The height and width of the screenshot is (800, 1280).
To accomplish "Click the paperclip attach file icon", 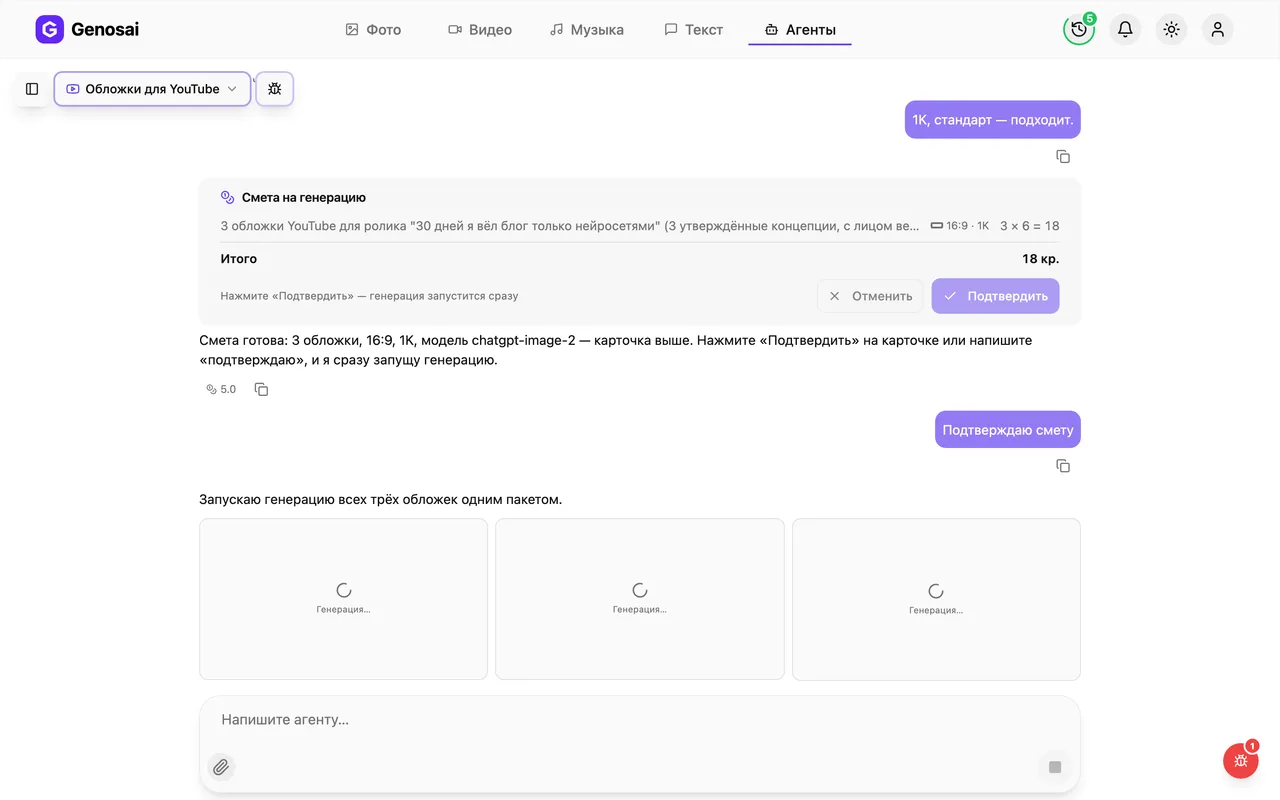I will (221, 767).
